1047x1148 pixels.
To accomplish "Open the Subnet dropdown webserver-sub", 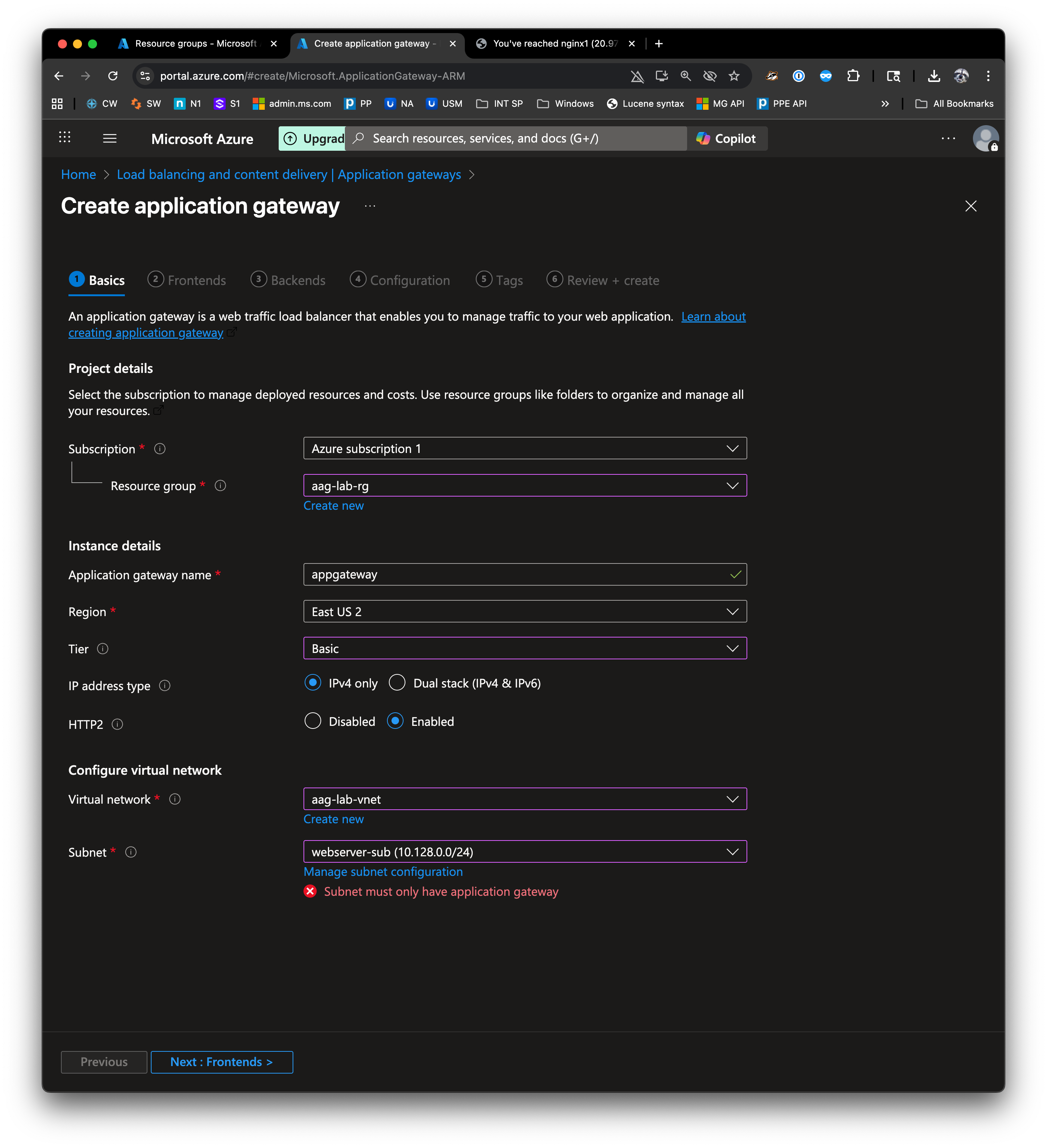I will click(x=524, y=852).
